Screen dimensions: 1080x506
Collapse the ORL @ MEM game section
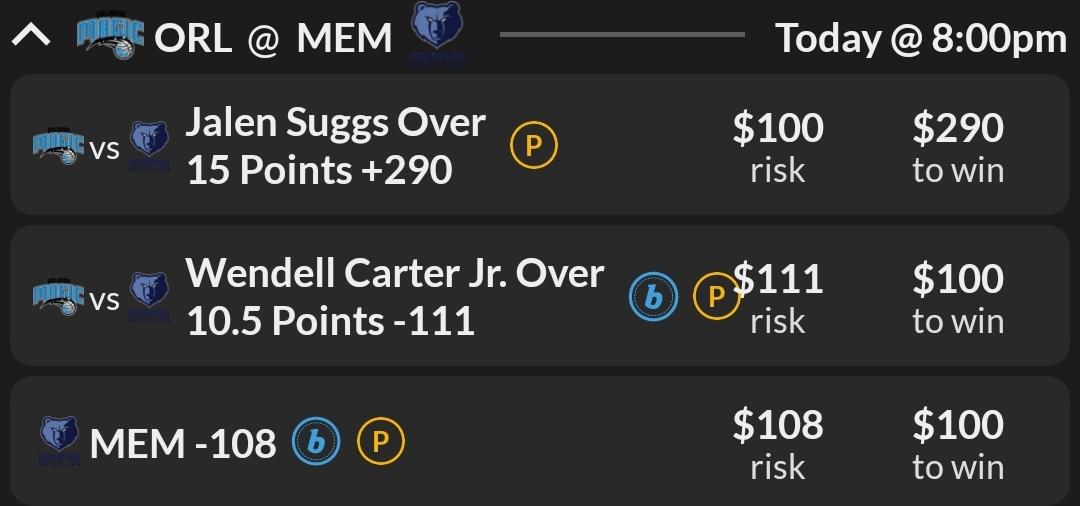point(31,38)
